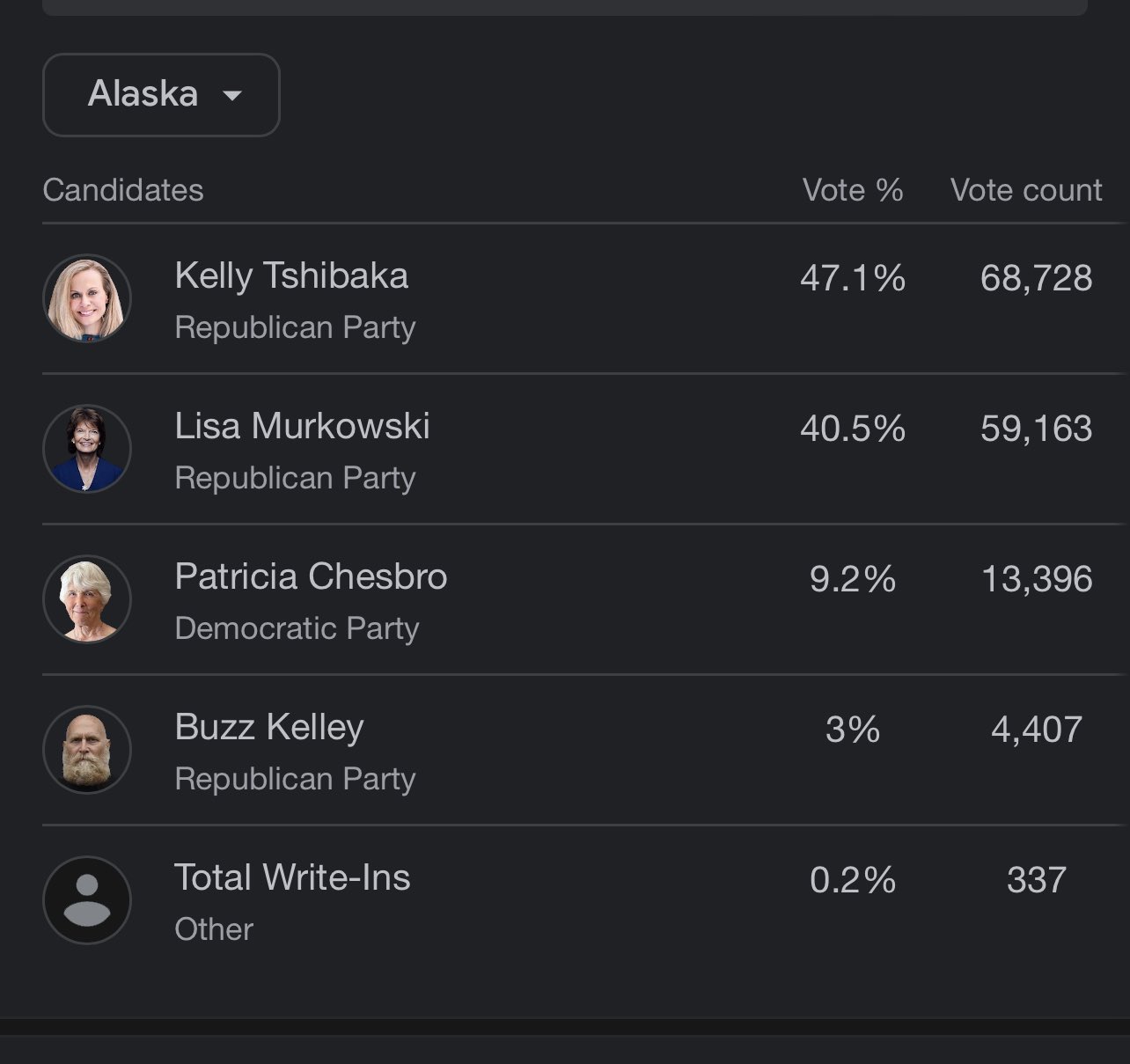
Task: Click Buzz Kelley's profile photo
Action: [87, 750]
